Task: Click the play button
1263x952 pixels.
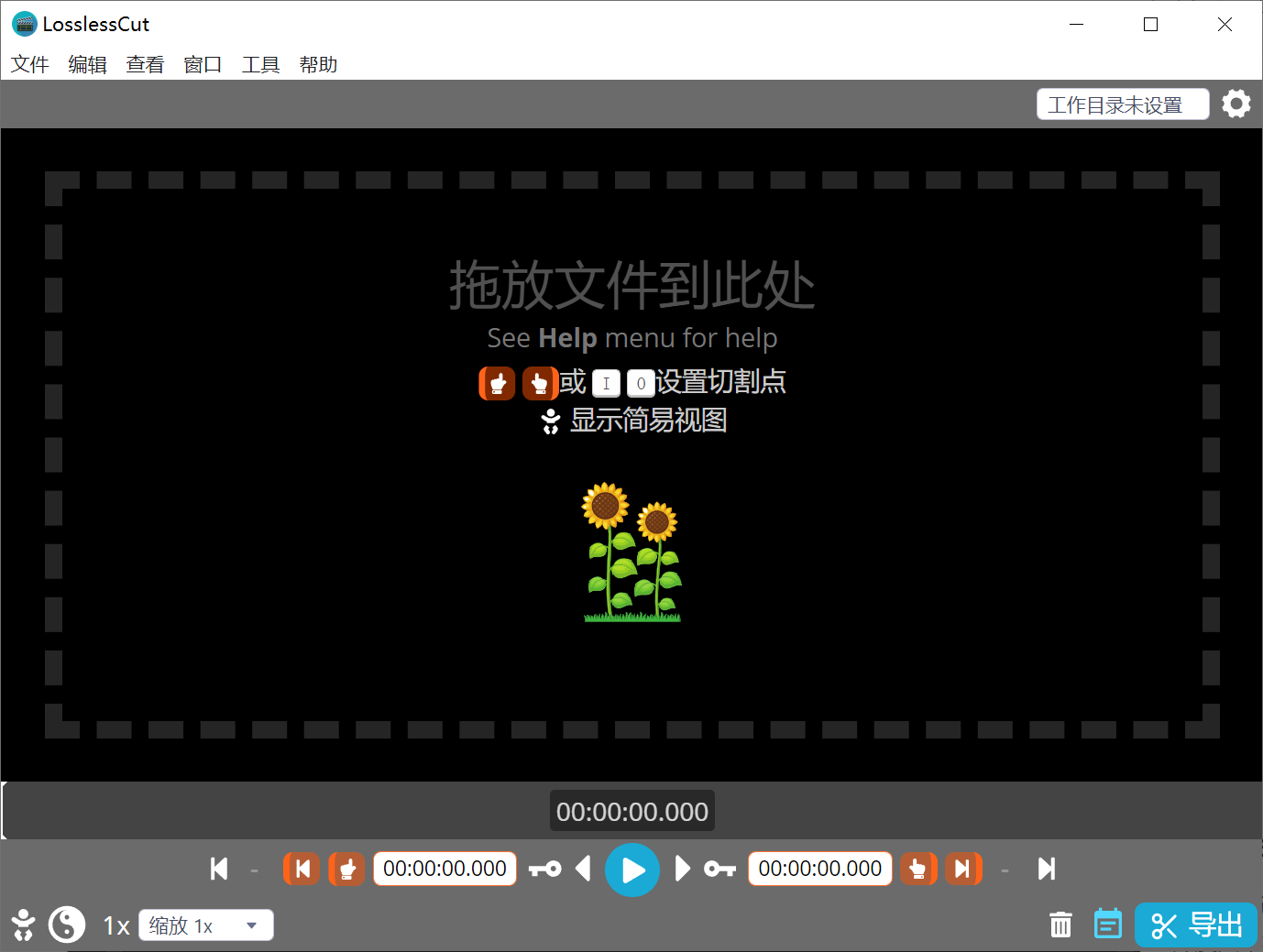Action: (x=631, y=870)
